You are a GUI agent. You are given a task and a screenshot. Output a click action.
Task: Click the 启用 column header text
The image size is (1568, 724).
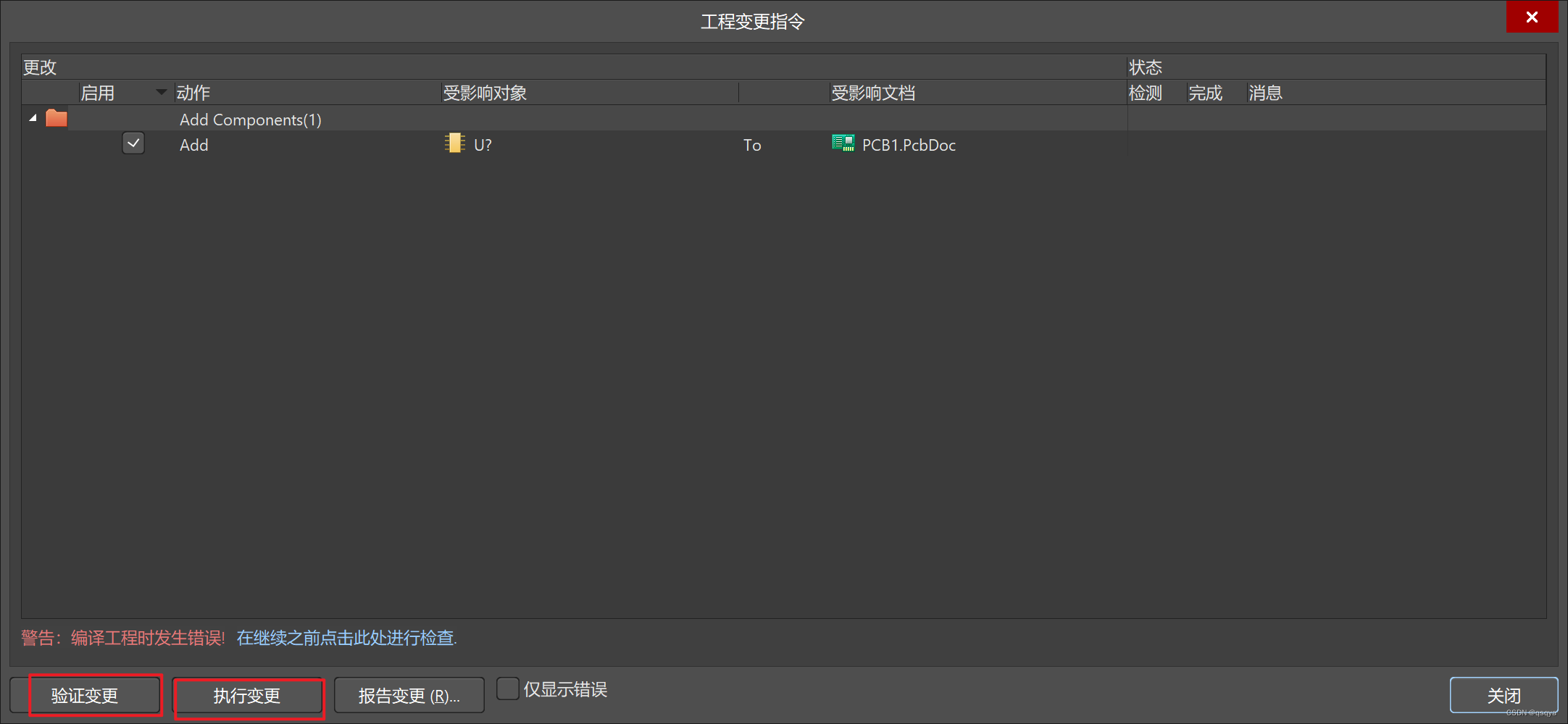tap(98, 93)
